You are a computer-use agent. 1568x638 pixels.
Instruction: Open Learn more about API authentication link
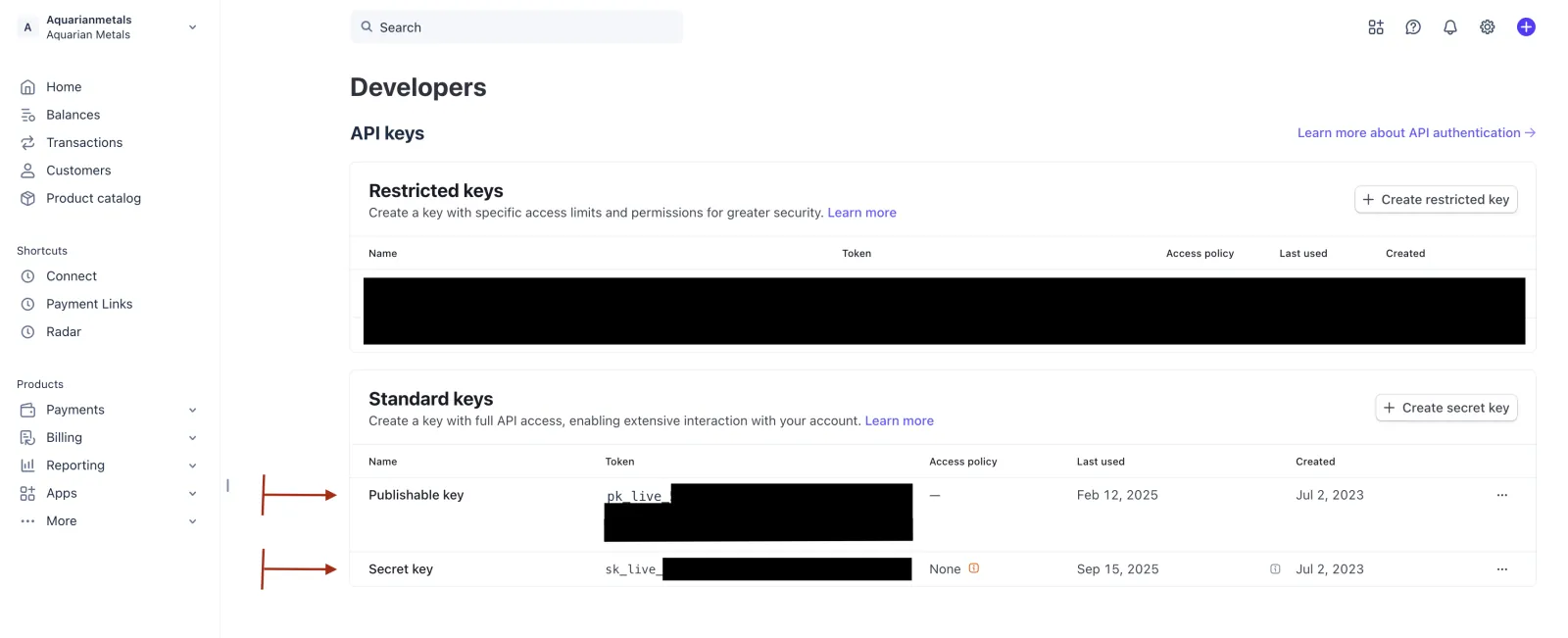pyautogui.click(x=1416, y=133)
